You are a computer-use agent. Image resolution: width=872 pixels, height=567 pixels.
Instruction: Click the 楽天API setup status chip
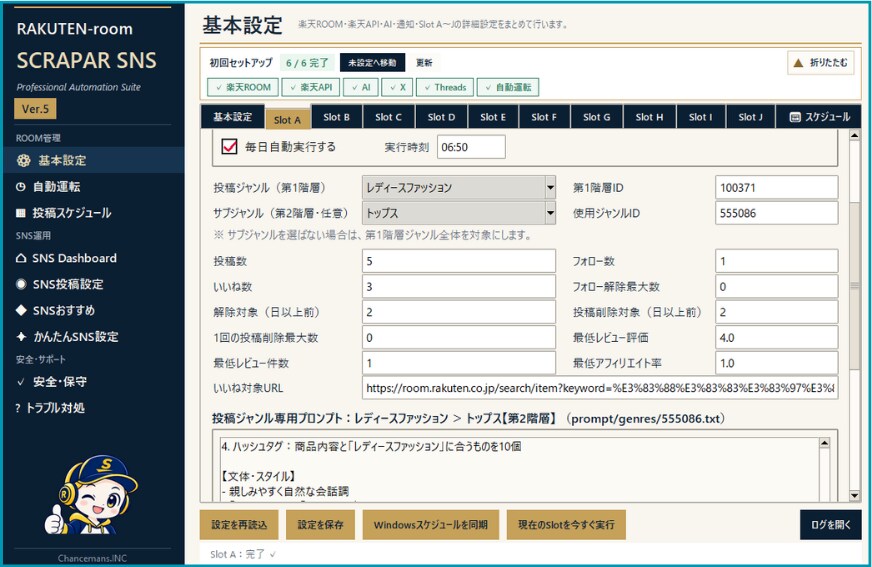pyautogui.click(x=311, y=87)
